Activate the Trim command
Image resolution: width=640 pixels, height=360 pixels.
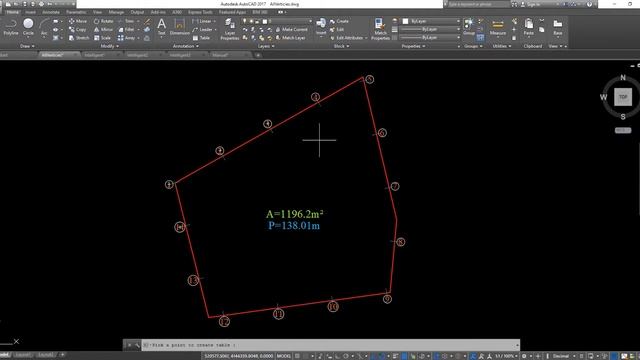(x=127, y=21)
